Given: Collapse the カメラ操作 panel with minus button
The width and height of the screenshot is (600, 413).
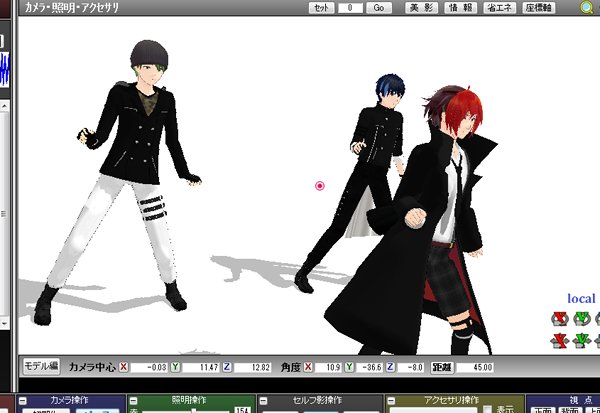Looking at the screenshot, I should [x=23, y=401].
